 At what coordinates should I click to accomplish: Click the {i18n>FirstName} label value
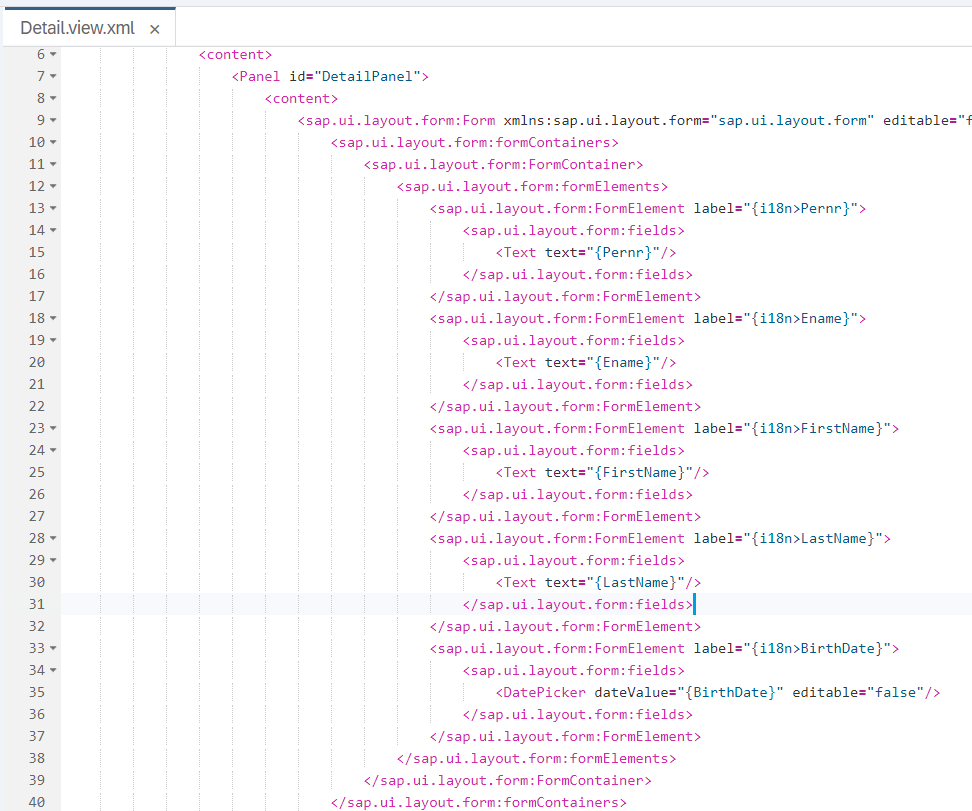817,428
